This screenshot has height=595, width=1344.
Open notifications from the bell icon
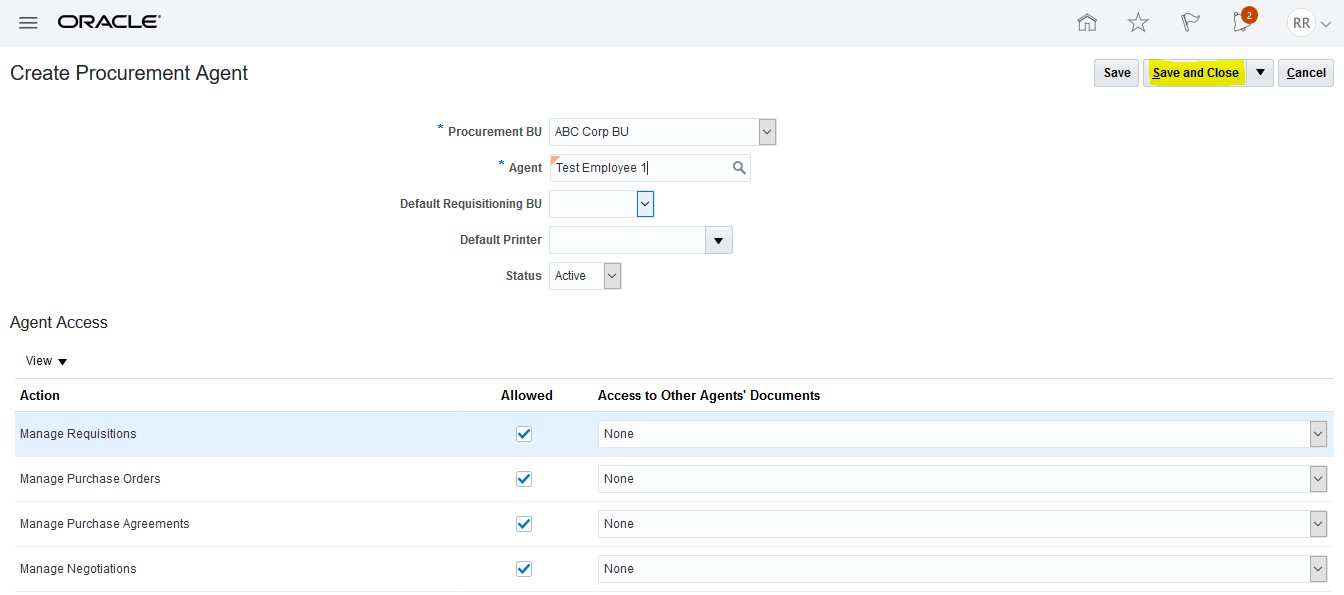coord(1240,22)
